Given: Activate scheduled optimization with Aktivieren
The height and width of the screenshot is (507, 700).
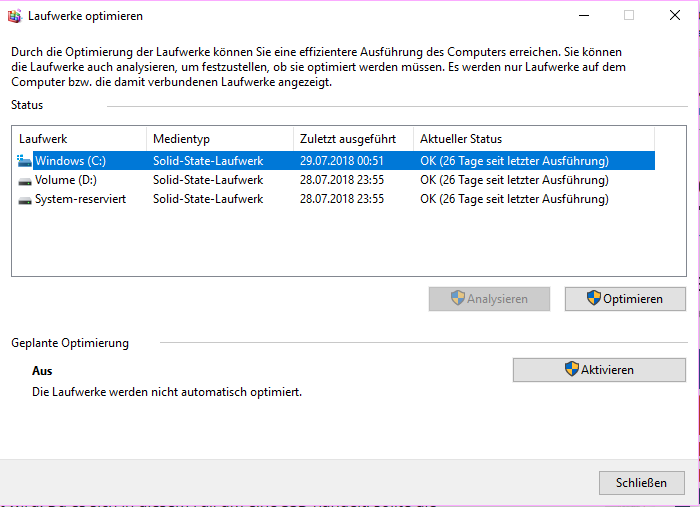Looking at the screenshot, I should click(x=599, y=370).
